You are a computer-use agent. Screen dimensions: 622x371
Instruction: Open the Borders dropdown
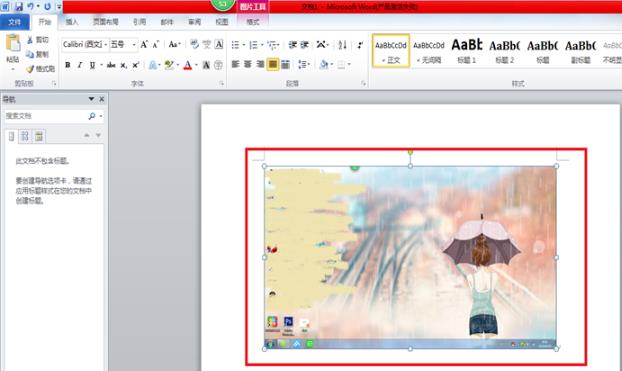tap(349, 64)
